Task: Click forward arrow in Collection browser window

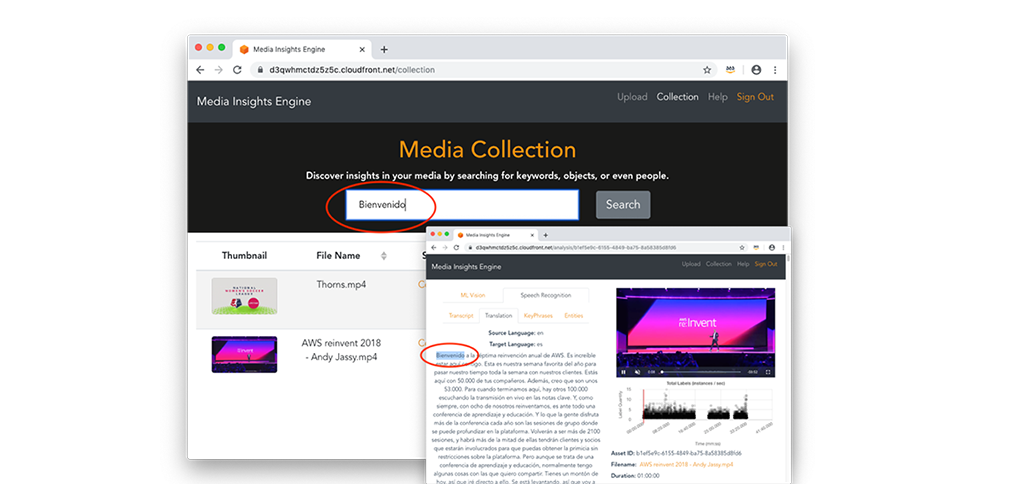Action: tap(219, 70)
